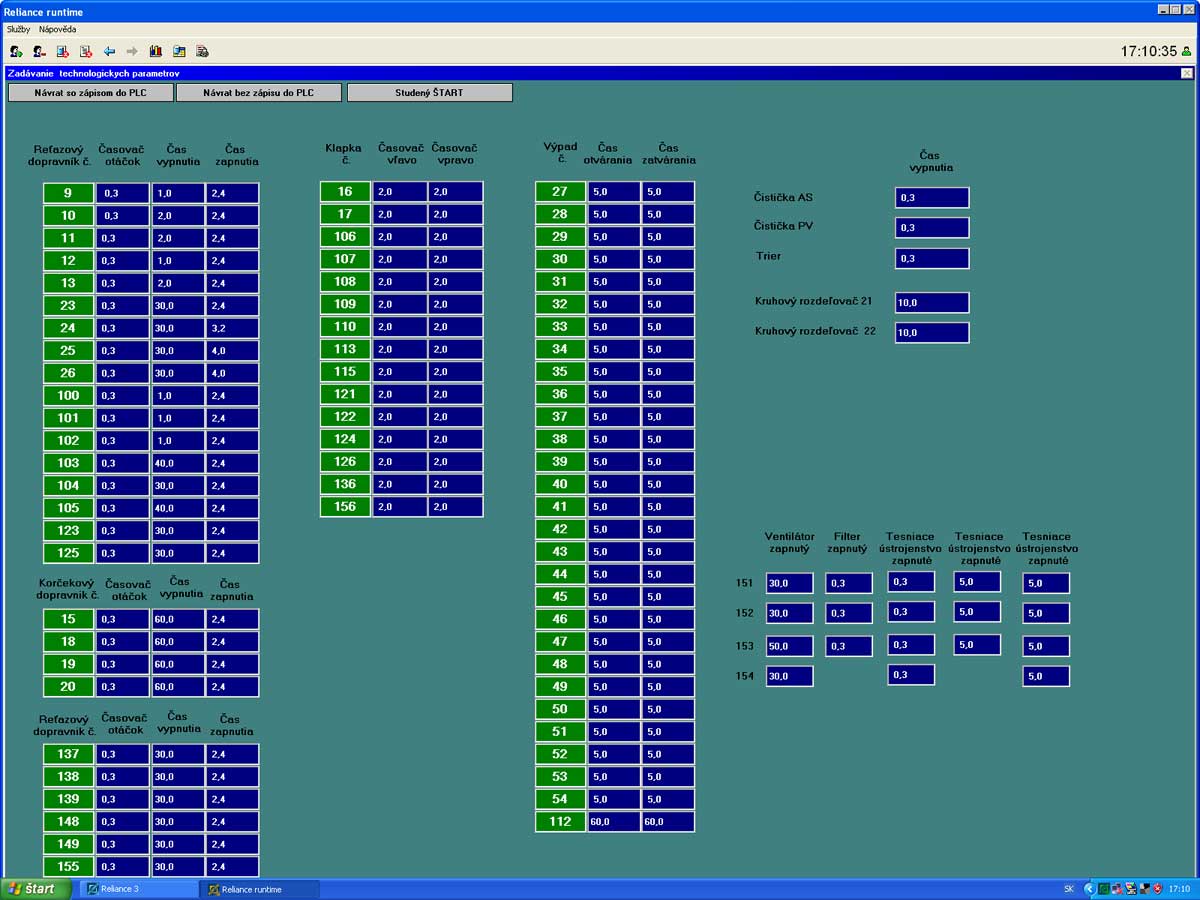Open the Windows Start menu

[36, 889]
